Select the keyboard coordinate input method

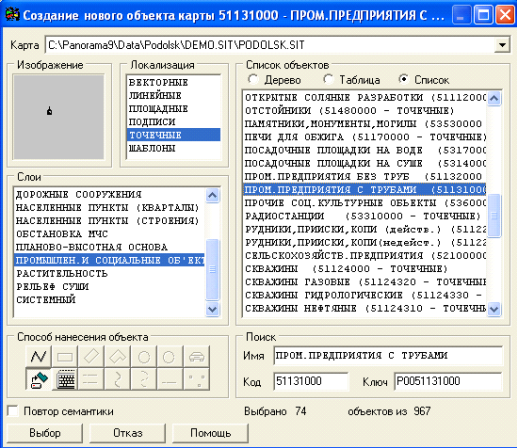coord(65,379)
